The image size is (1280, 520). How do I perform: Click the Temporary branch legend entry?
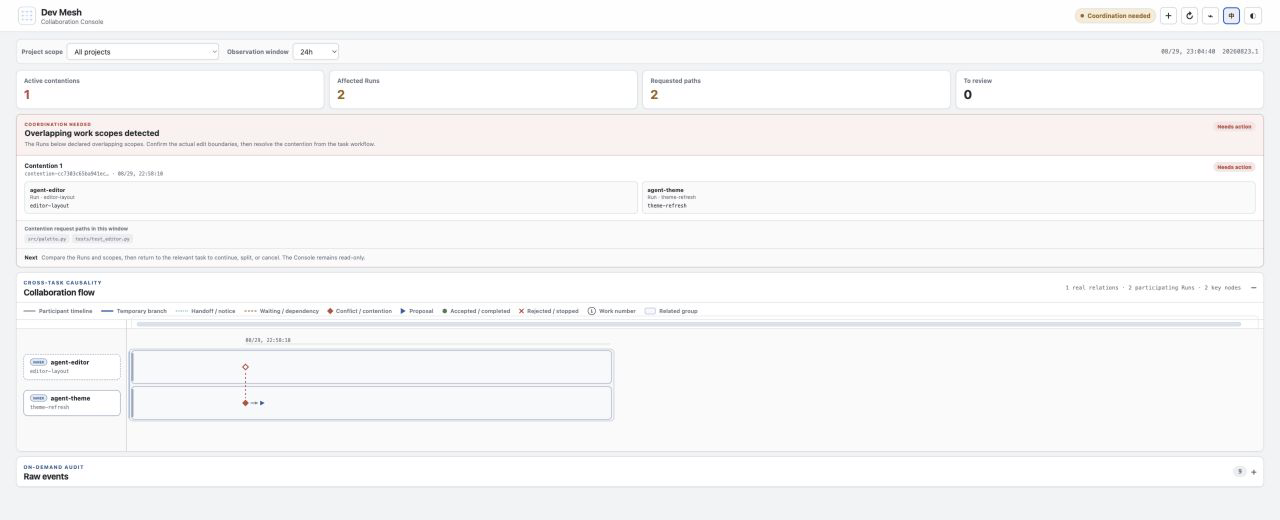pyautogui.click(x=135, y=311)
